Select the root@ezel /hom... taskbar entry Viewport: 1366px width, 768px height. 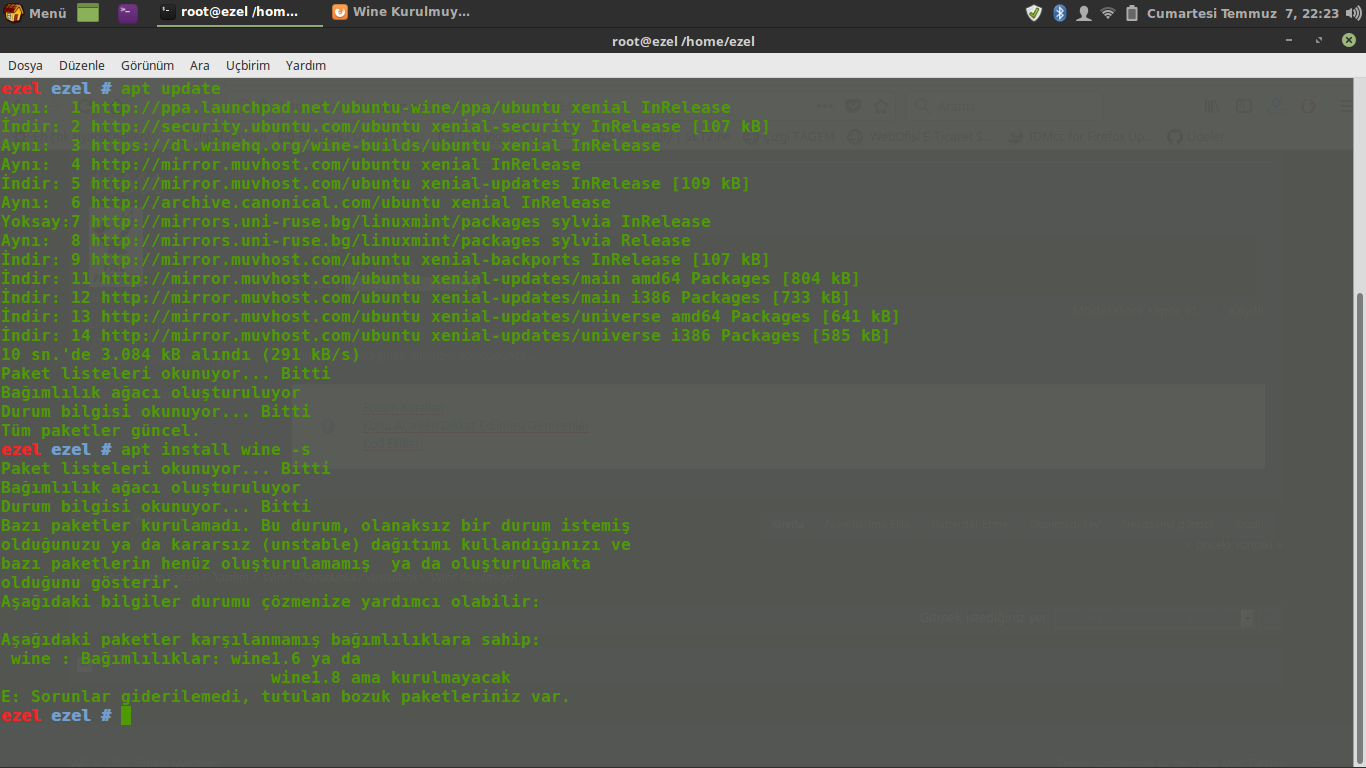point(239,13)
